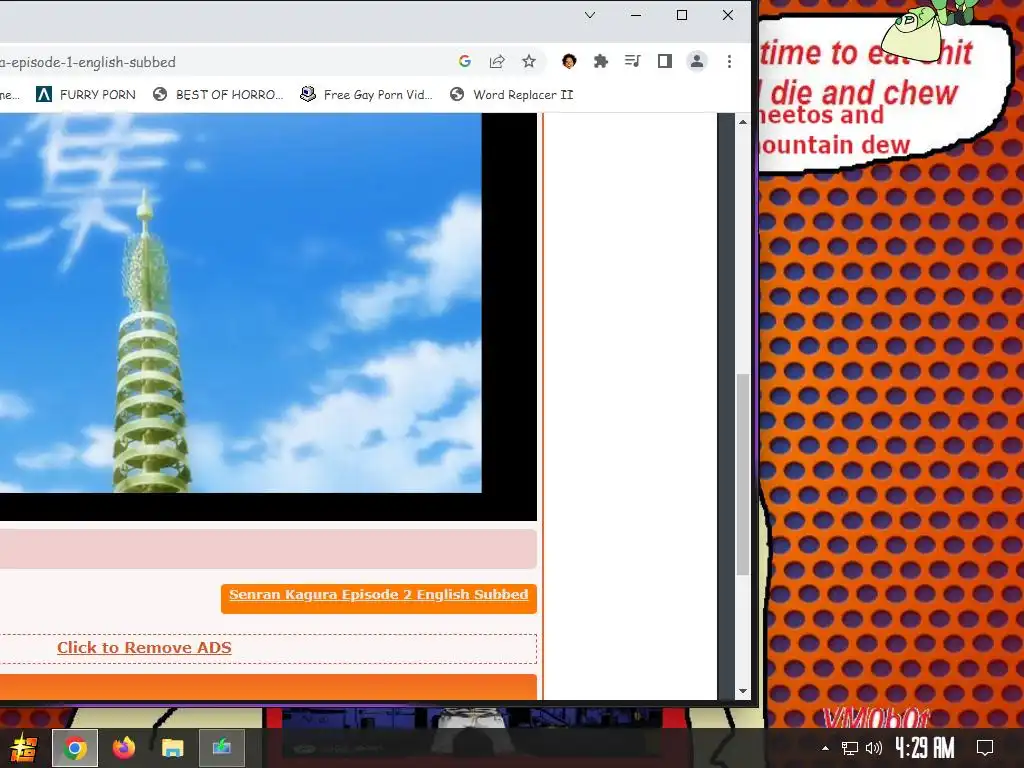The height and width of the screenshot is (768, 1024).
Task: Click the page scrollbar down arrow
Action: coord(743,691)
